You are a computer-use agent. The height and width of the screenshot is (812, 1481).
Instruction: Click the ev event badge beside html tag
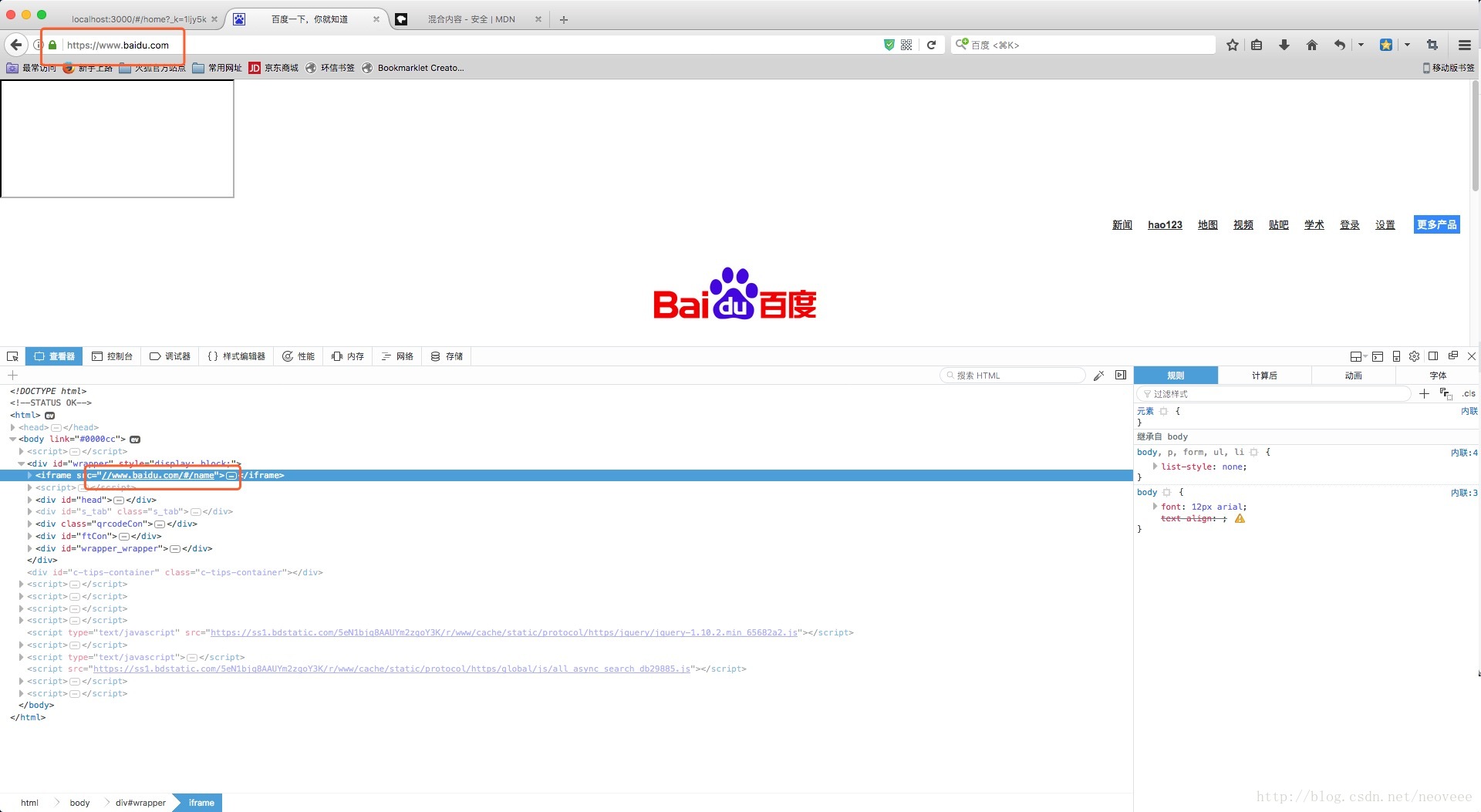(x=50, y=415)
